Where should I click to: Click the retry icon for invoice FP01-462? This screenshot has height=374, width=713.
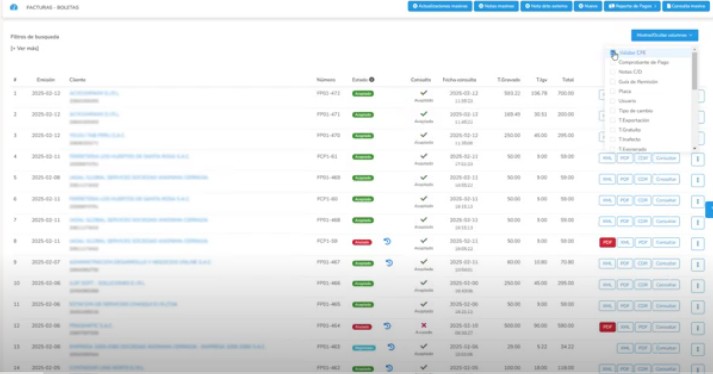tap(389, 368)
